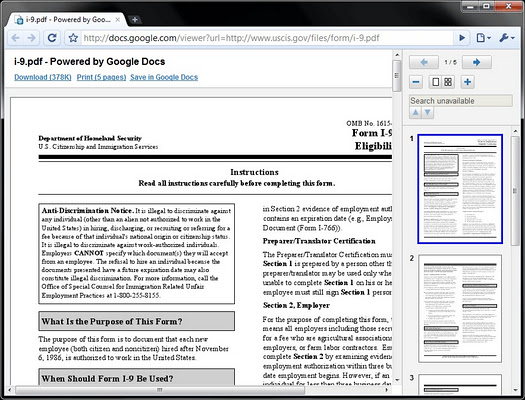Minimize the browser window
525x400 pixels.
pos(471,6)
